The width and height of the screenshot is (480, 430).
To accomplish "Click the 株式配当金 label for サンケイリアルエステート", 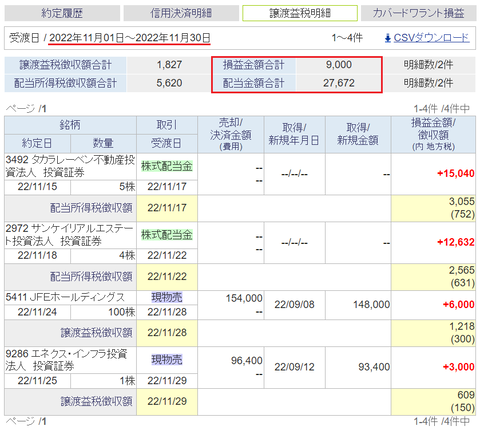I will [167, 235].
